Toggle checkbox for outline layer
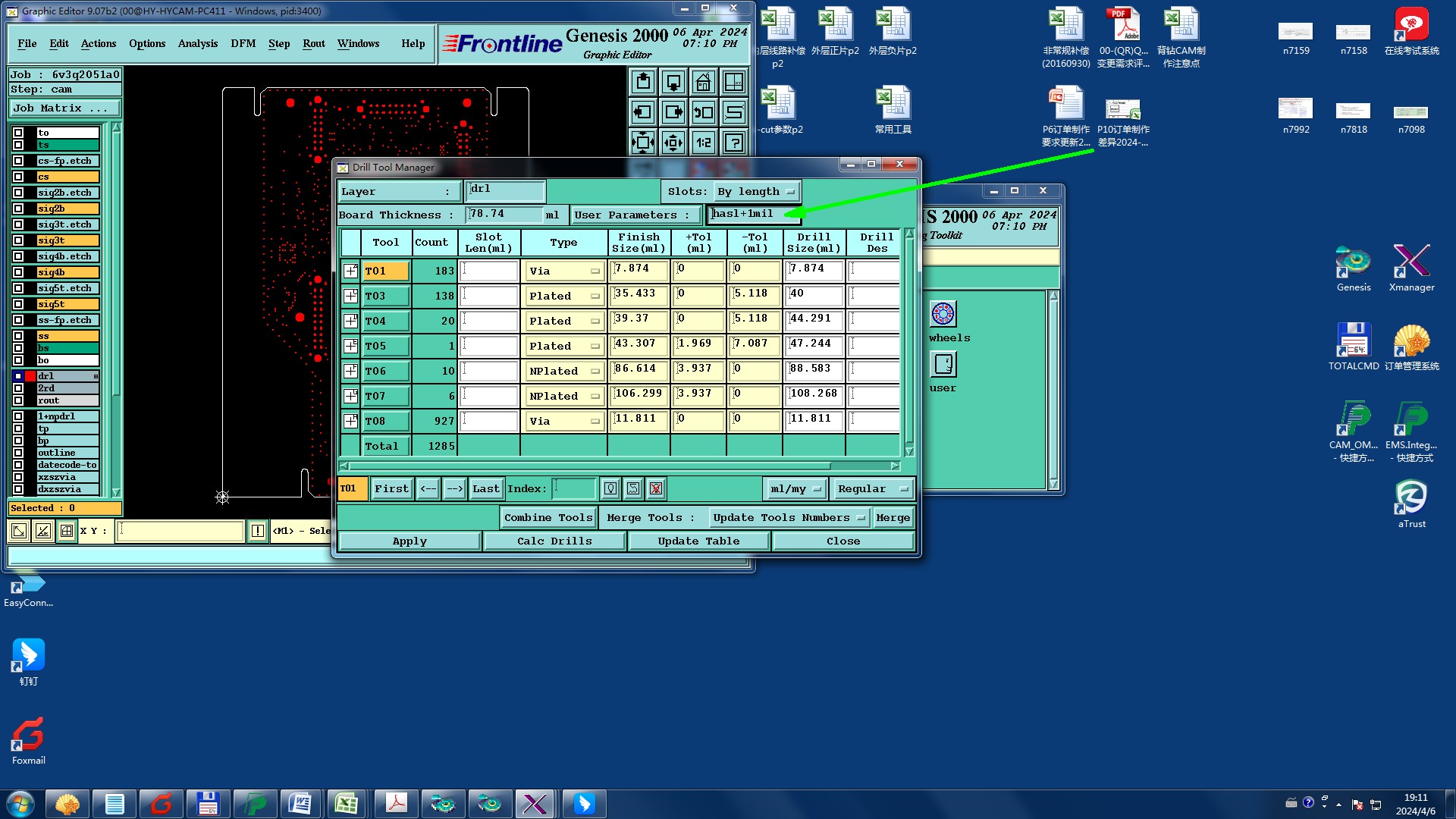Image resolution: width=1456 pixels, height=819 pixels. [18, 453]
